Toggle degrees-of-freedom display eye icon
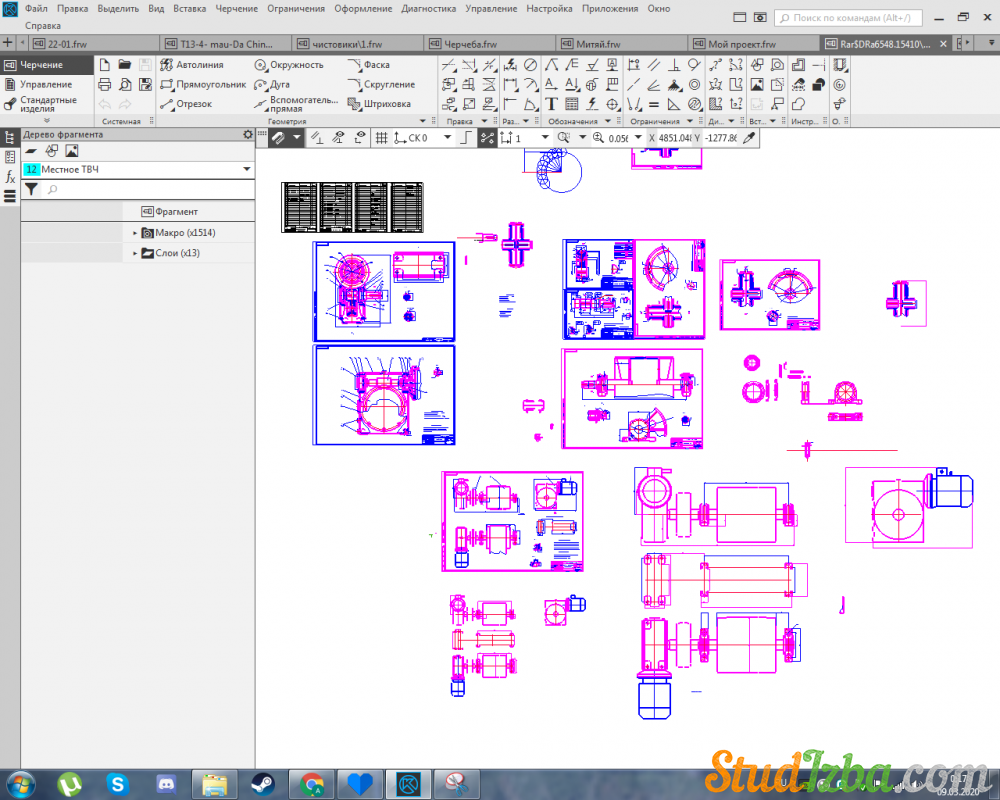Viewport: 1000px width, 800px height. (360, 138)
